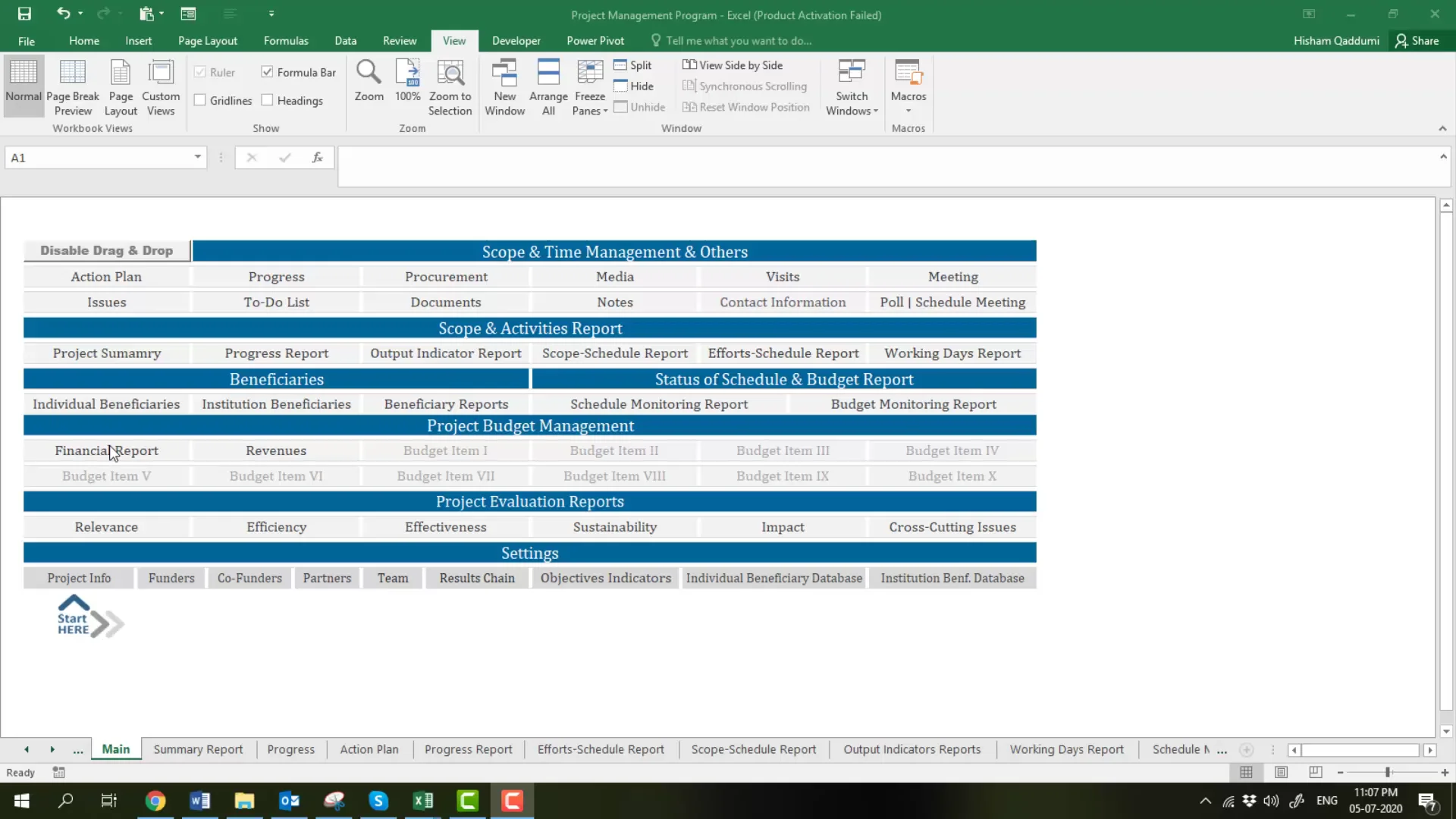Click the Tell me what you want field
The height and width of the screenshot is (819, 1456).
click(x=739, y=41)
